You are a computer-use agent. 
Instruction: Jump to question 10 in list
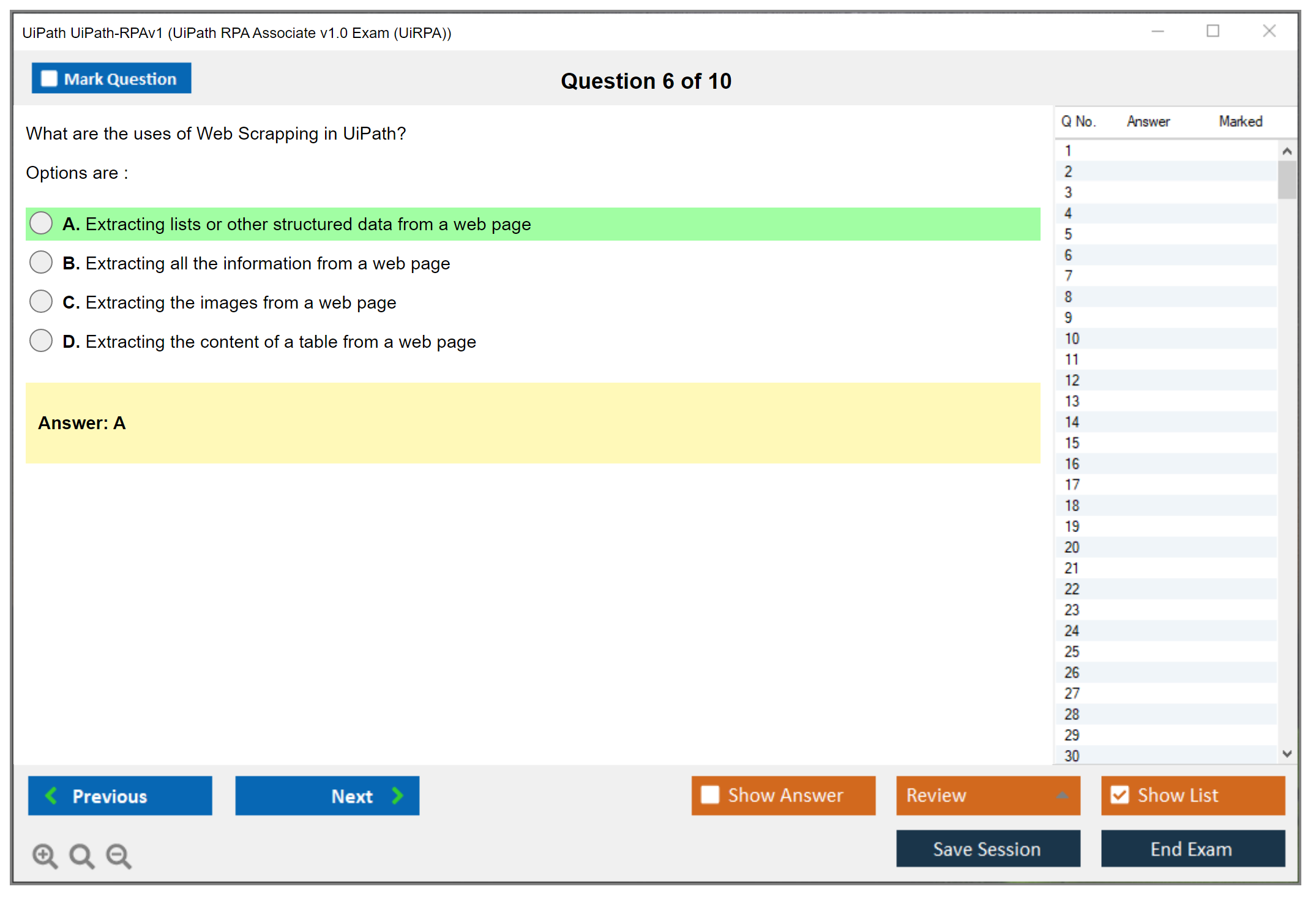click(x=1072, y=339)
